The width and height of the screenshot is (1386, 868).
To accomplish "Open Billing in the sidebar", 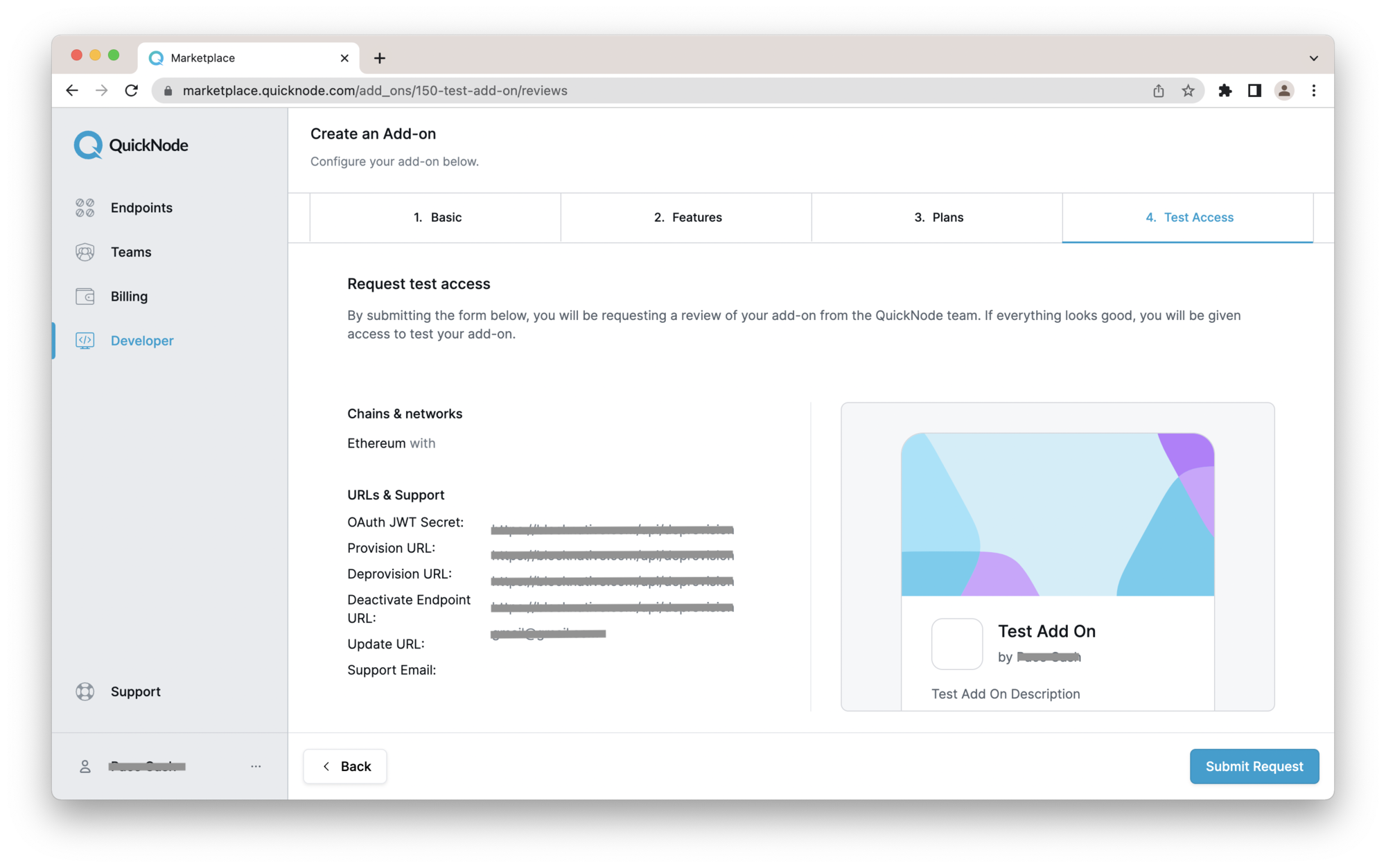I will [129, 296].
